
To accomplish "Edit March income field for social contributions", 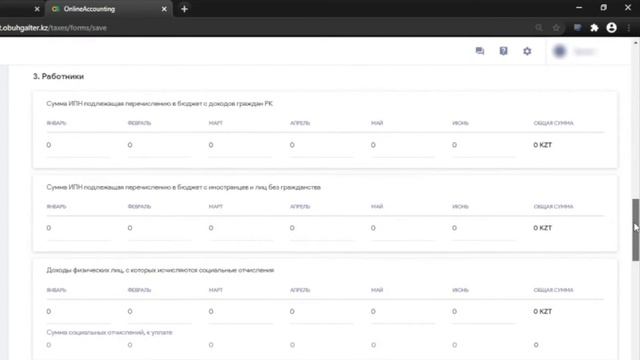I will [x=240, y=312].
